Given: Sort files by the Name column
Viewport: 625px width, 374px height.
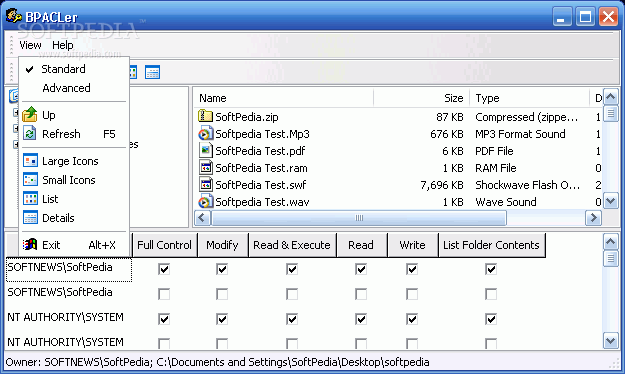Looking at the screenshot, I should 284,98.
